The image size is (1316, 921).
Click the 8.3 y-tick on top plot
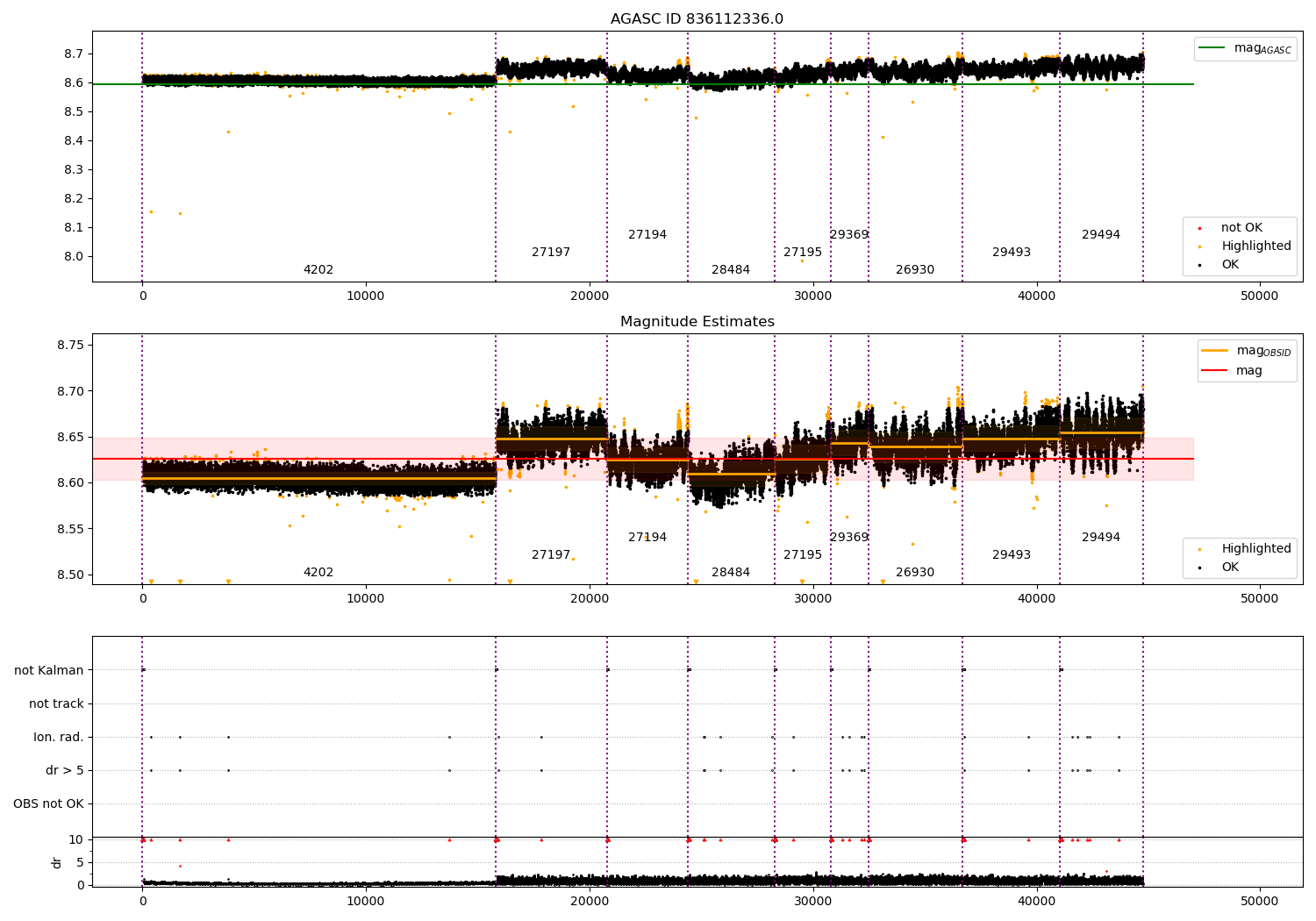pos(74,170)
